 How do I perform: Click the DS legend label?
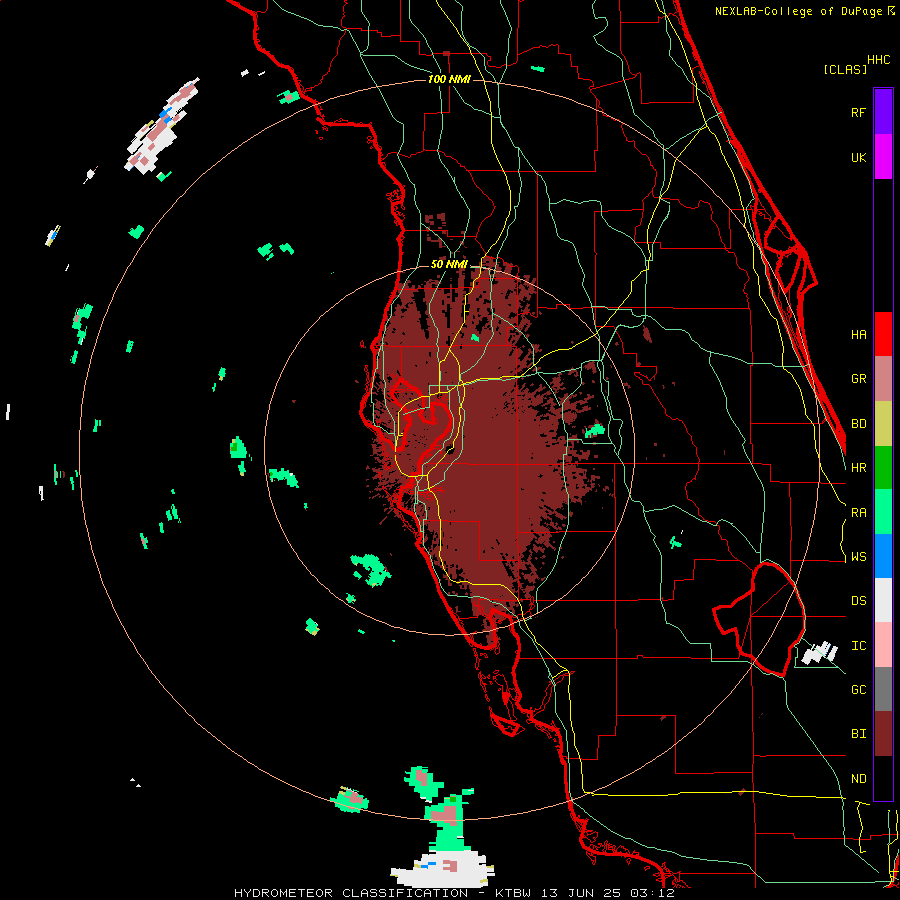click(x=858, y=601)
